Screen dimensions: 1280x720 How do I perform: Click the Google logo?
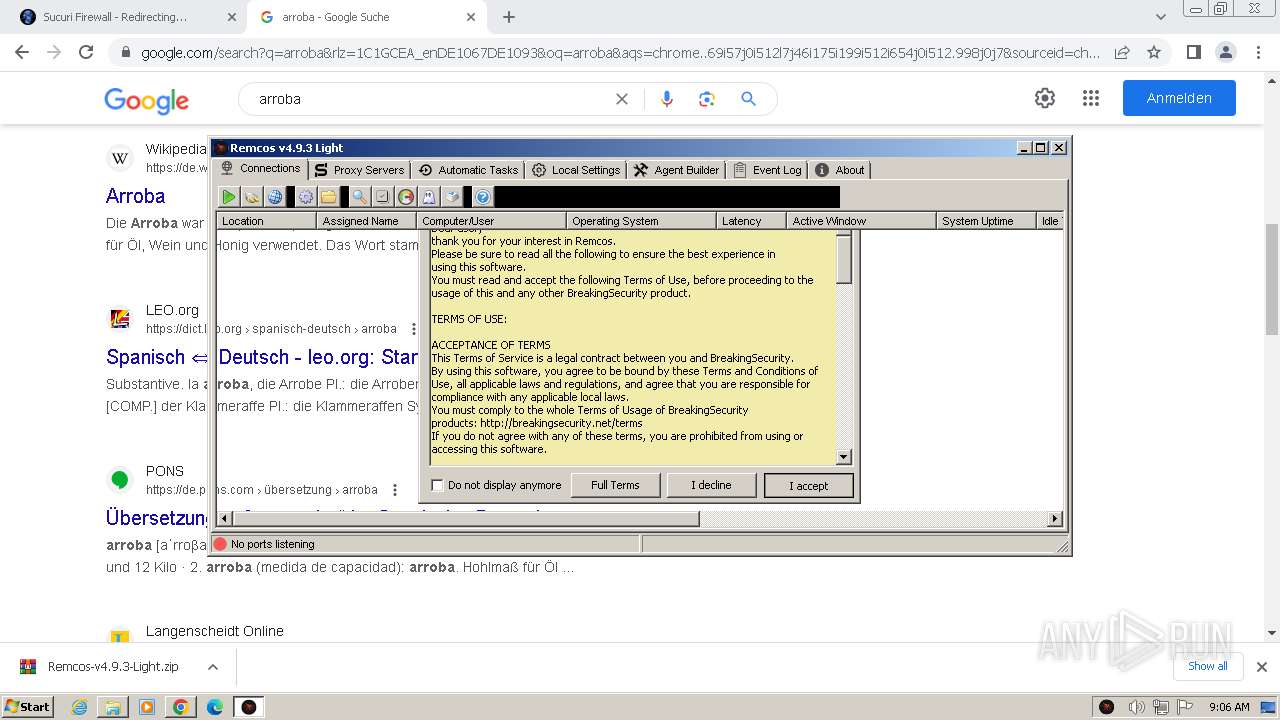[x=146, y=100]
